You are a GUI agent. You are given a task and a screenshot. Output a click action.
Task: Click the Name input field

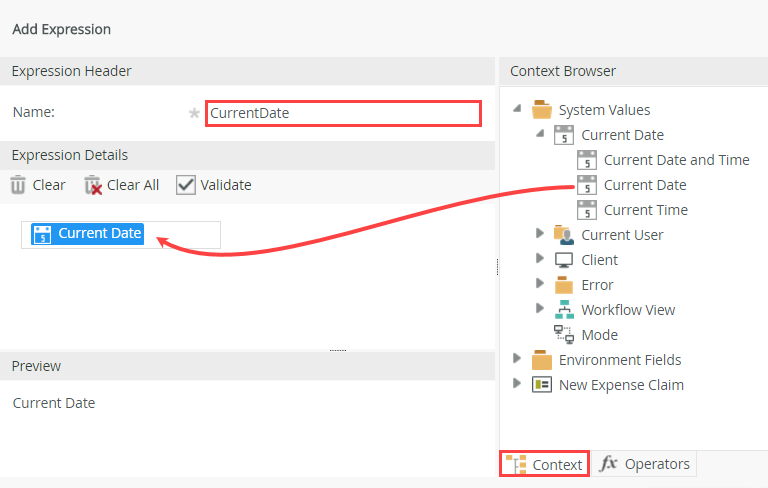click(343, 113)
